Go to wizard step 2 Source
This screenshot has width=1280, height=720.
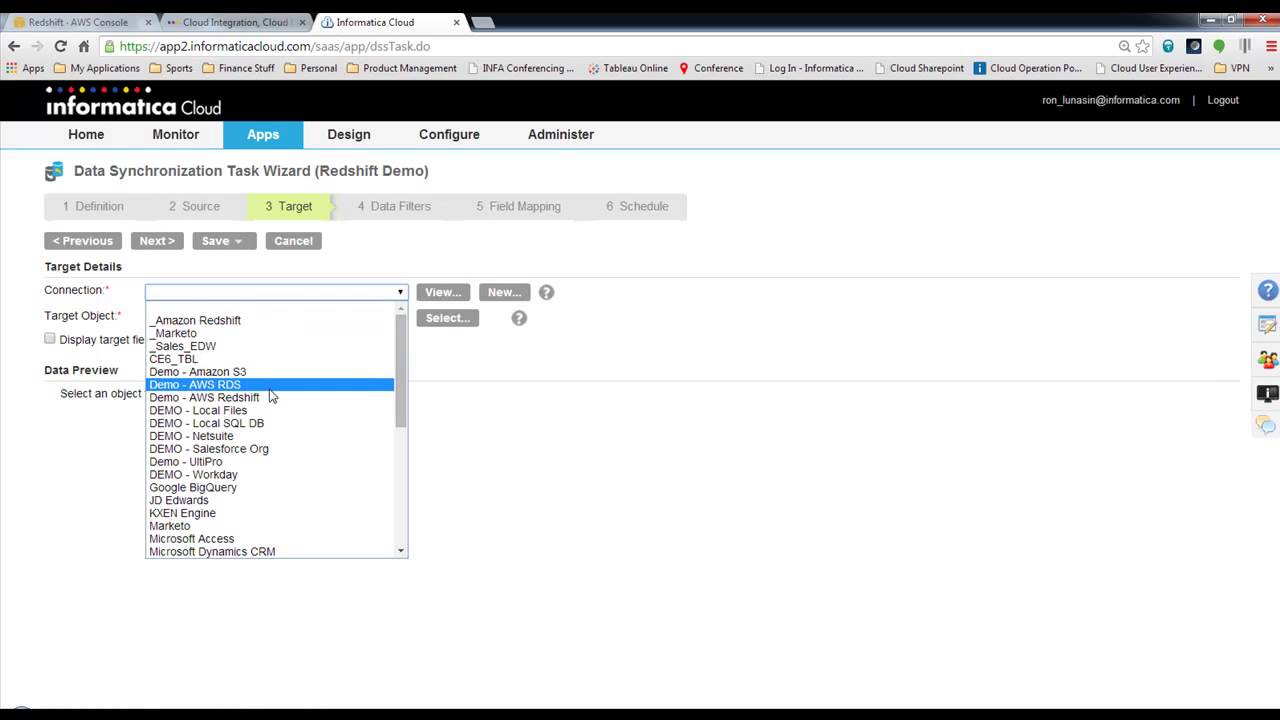point(194,206)
